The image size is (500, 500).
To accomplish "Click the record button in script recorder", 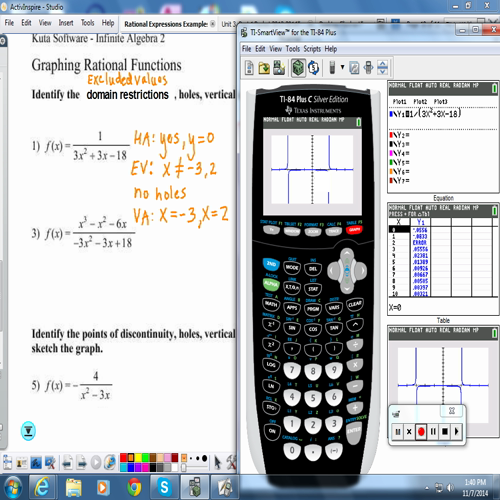I will point(421,432).
